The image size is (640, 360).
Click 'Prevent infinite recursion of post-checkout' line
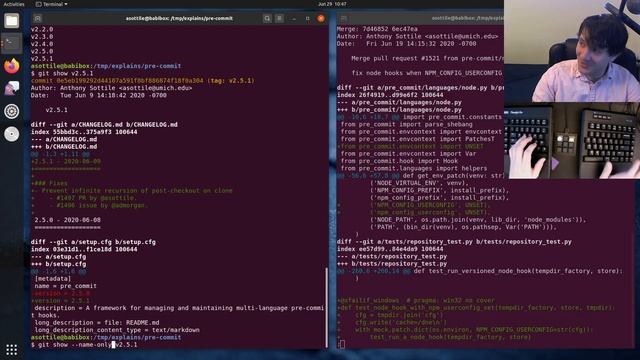(131, 191)
